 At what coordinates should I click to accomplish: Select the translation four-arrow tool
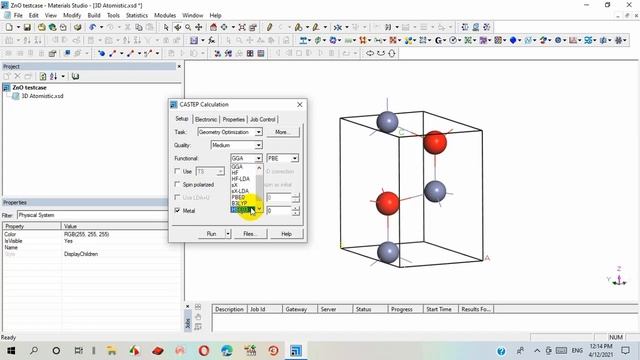[199, 27]
